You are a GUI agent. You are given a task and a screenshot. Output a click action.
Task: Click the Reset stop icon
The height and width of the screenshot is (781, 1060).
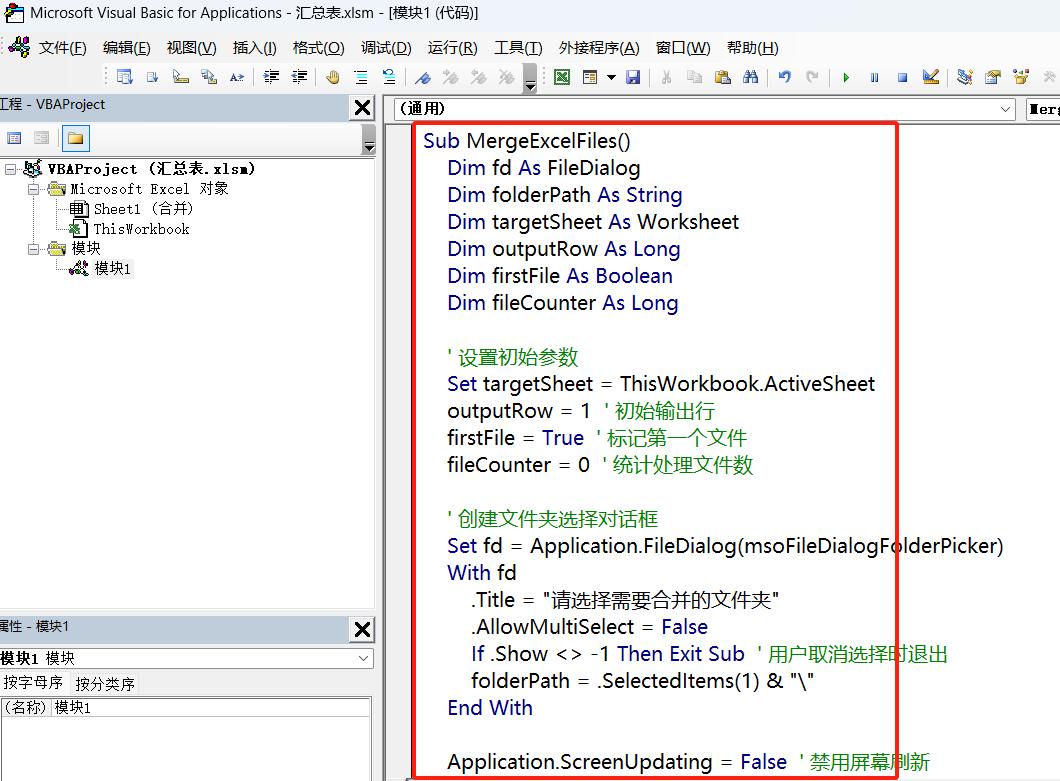point(902,77)
